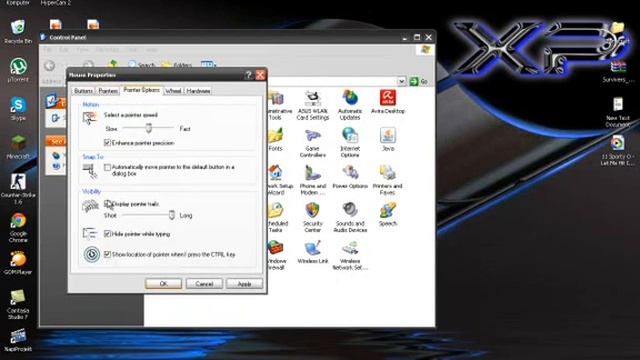Open Internet Options in Control Panel

350,142
